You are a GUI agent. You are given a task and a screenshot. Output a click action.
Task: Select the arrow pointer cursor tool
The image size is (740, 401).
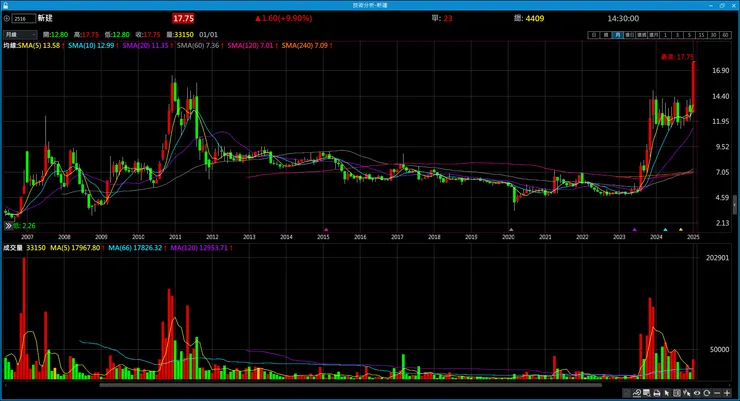coord(666,393)
